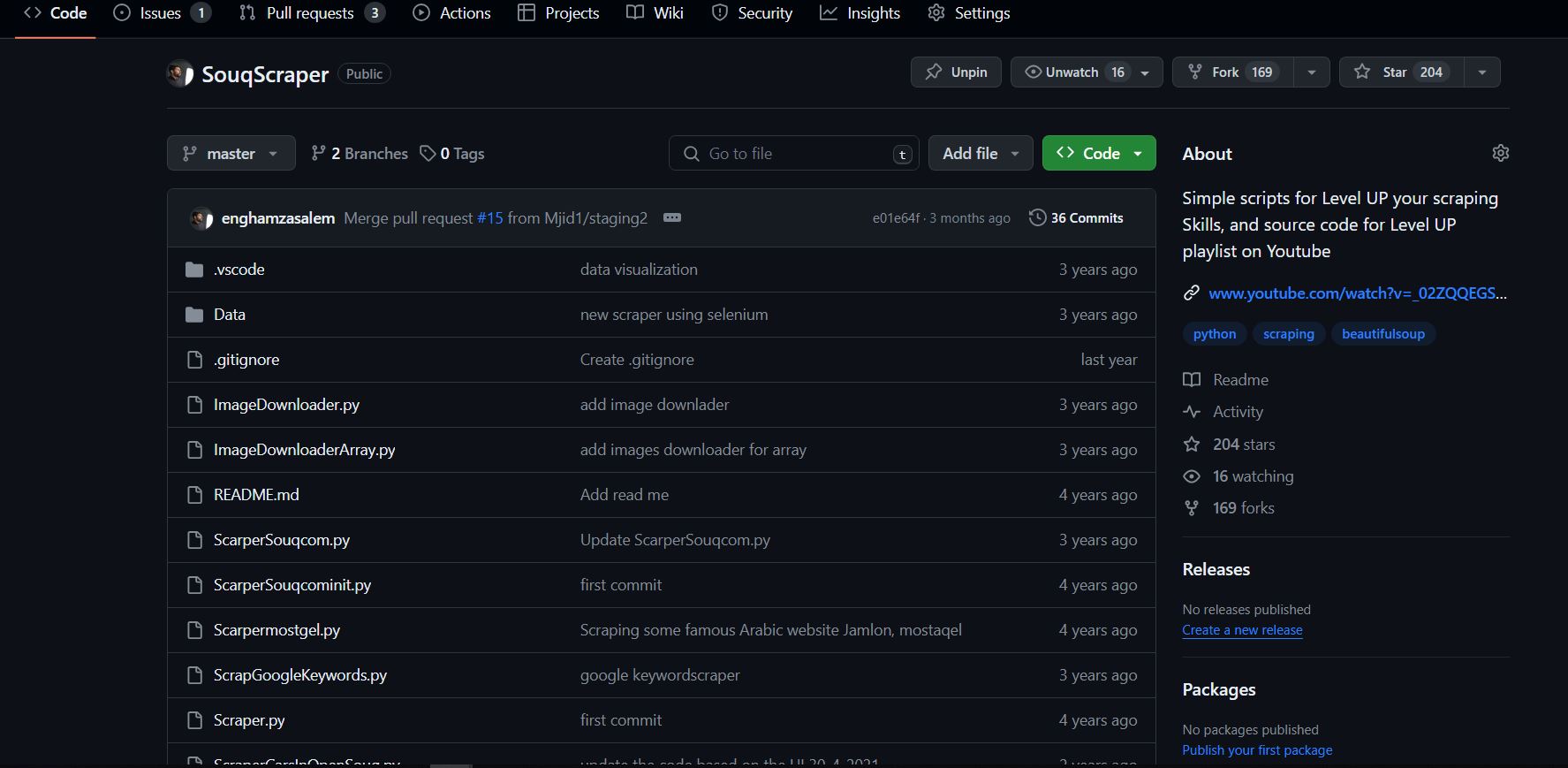Open the Wiki tab
1568x768 pixels.
[655, 13]
